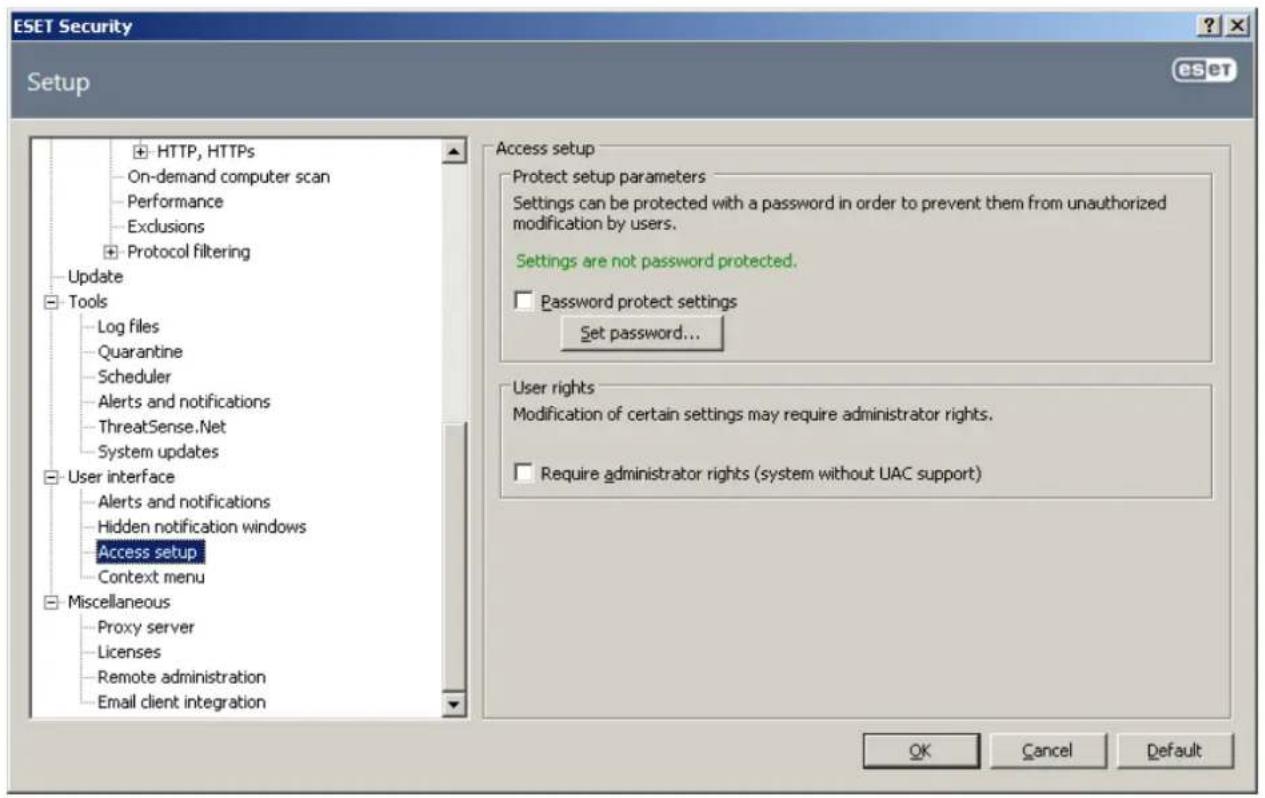Click tree scrollbar up arrow
The image size is (1265, 798).
coord(454,151)
